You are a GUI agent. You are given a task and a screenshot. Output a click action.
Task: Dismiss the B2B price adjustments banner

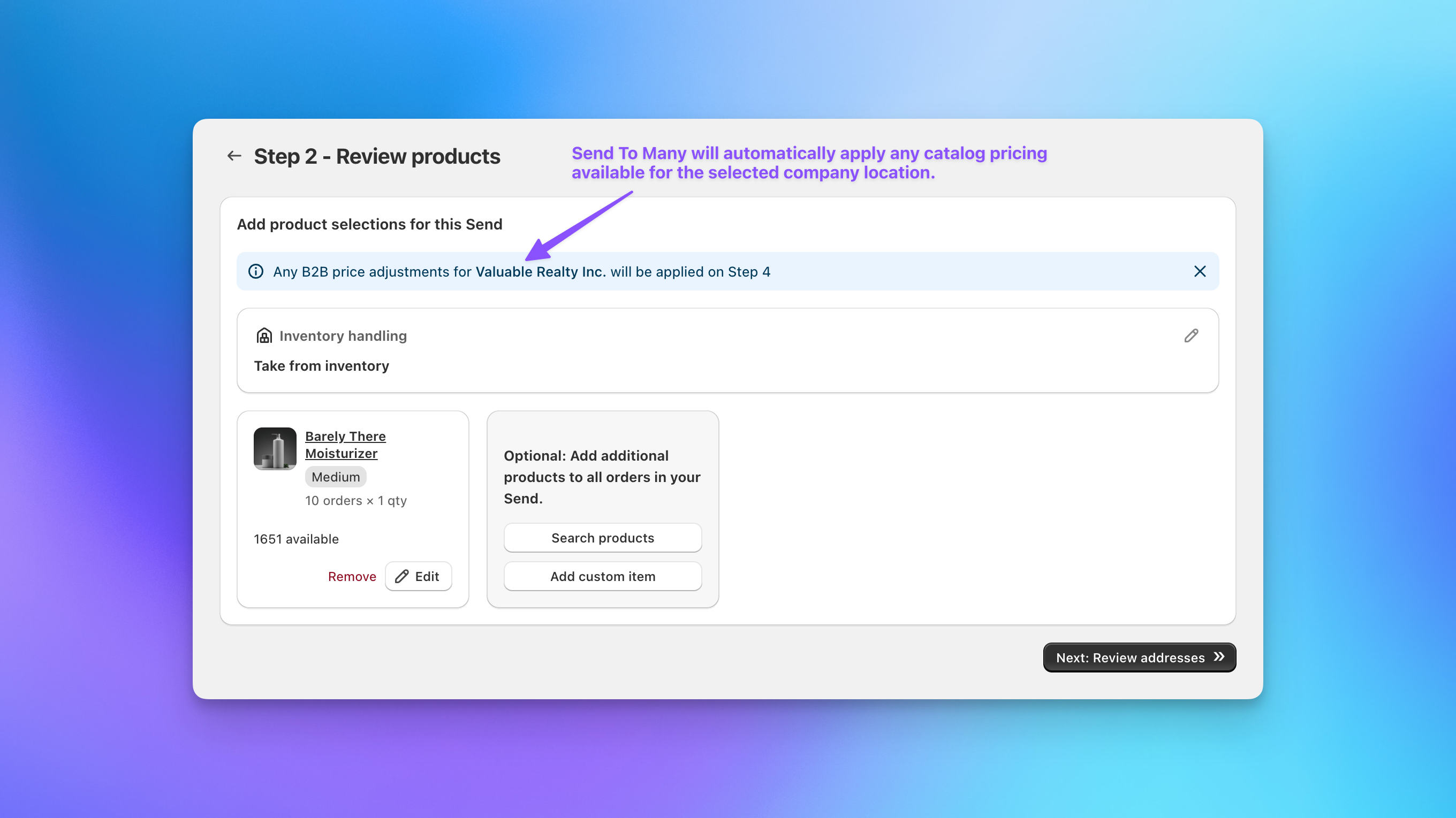[x=1201, y=272]
